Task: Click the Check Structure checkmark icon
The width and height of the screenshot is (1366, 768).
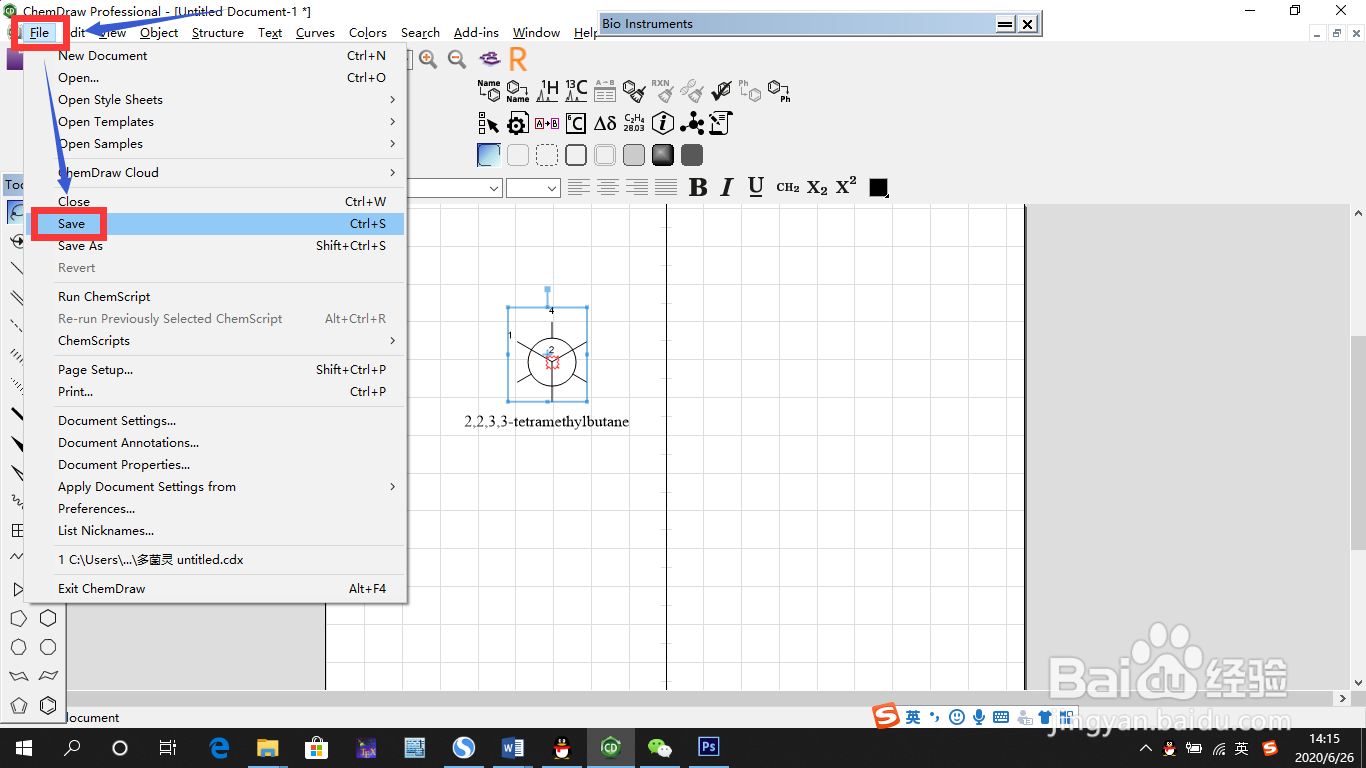Action: (x=721, y=91)
